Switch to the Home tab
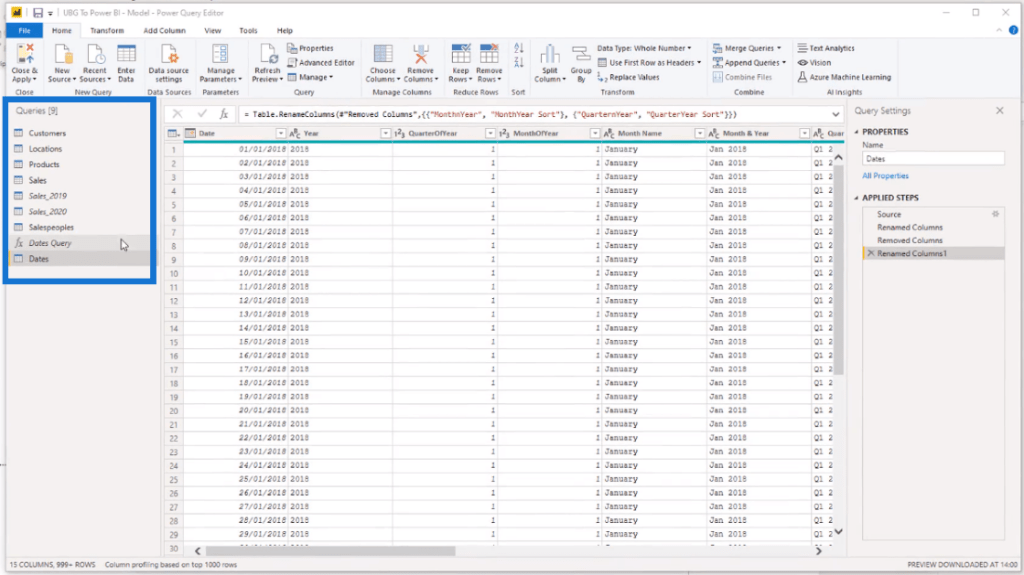The image size is (1024, 575). pyautogui.click(x=61, y=31)
